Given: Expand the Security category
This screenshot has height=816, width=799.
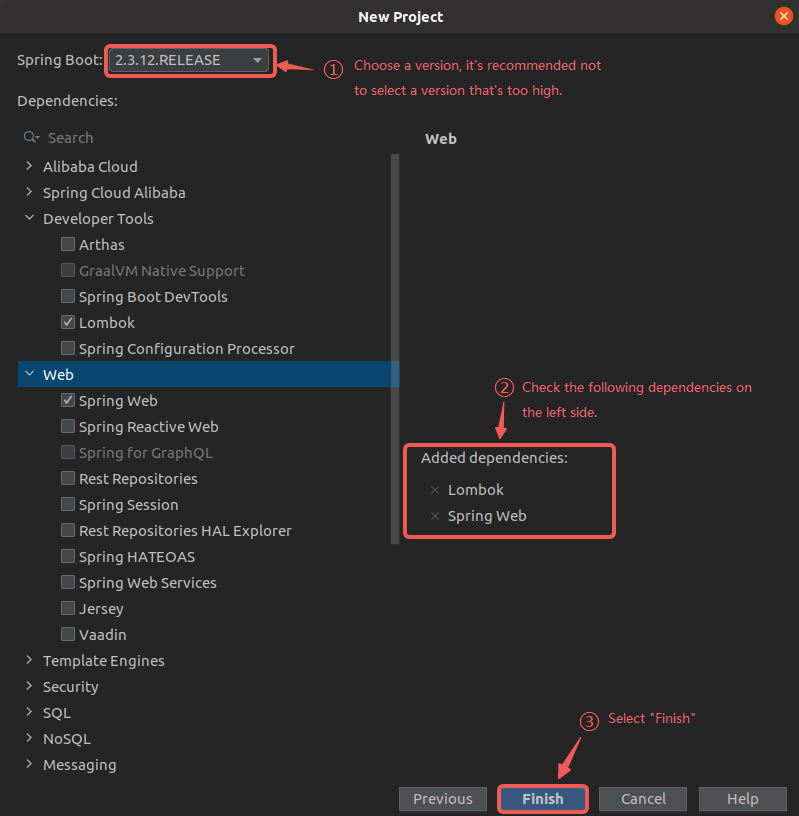Looking at the screenshot, I should [x=29, y=687].
